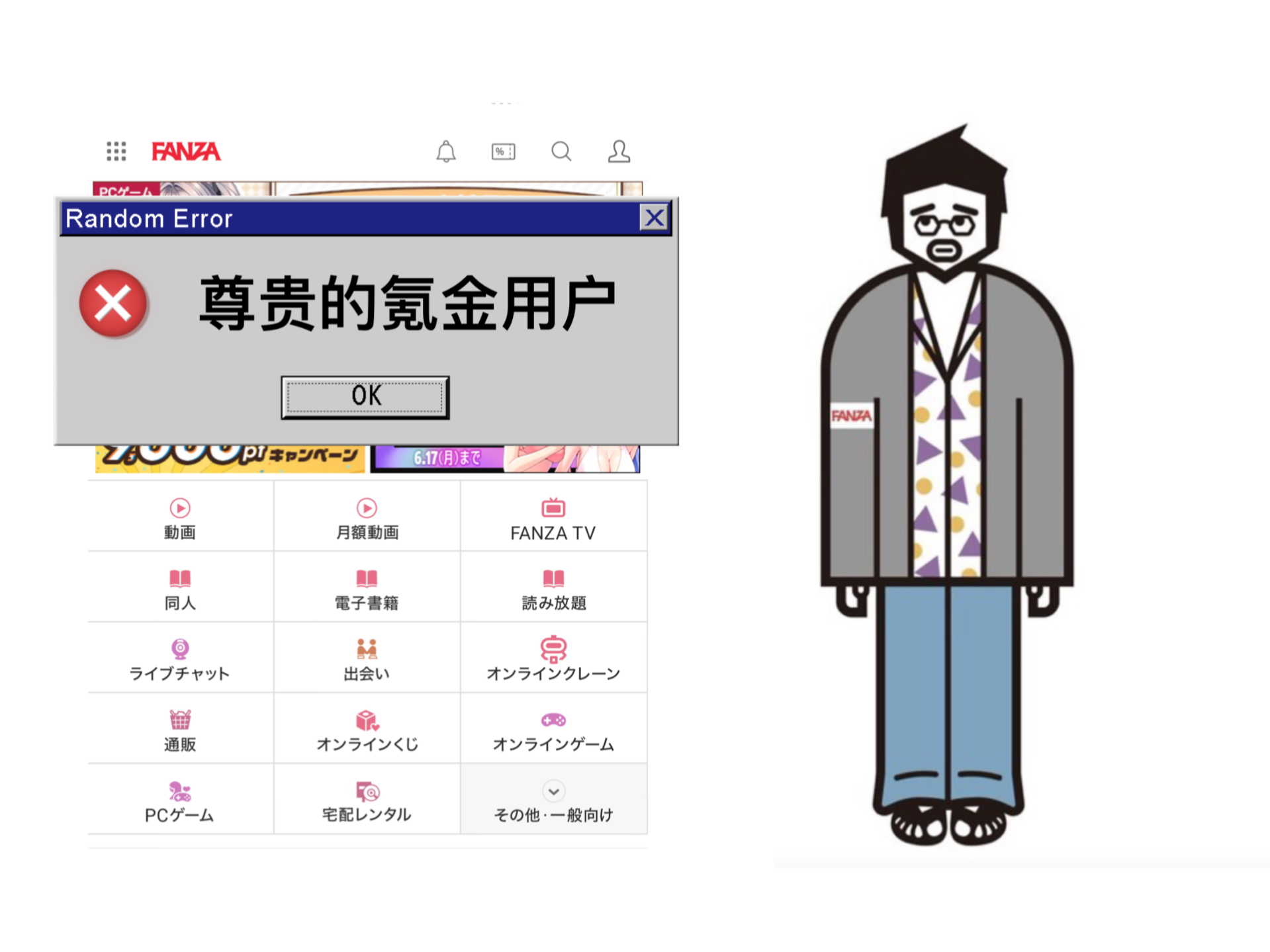Open the オンラインゲーム text link
Viewport: 1270px width, 952px height.
click(x=553, y=745)
